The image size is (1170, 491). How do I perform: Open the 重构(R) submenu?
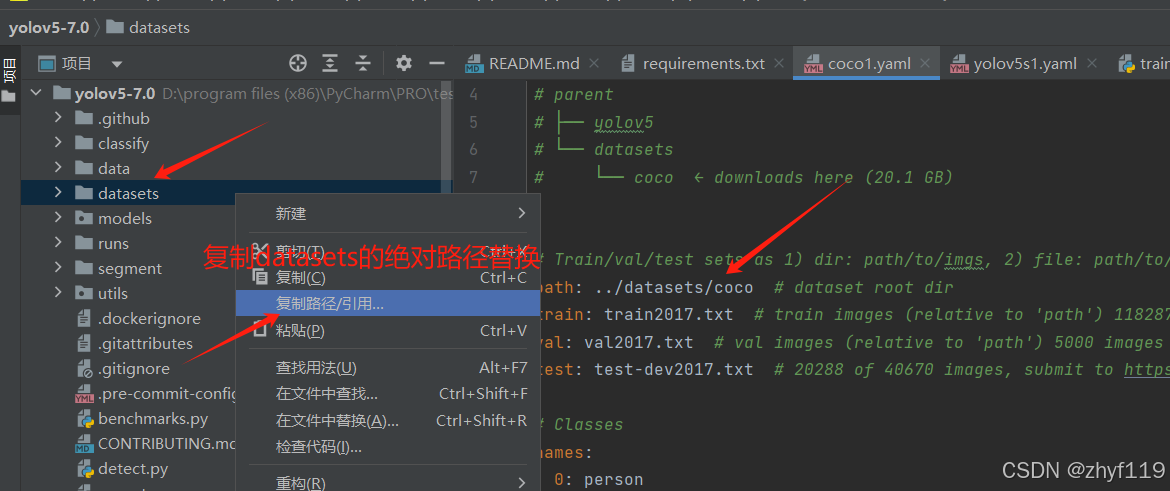pos(388,483)
